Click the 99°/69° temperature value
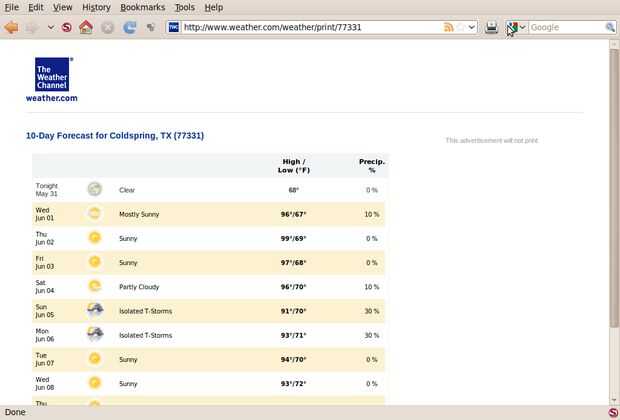 coord(293,238)
